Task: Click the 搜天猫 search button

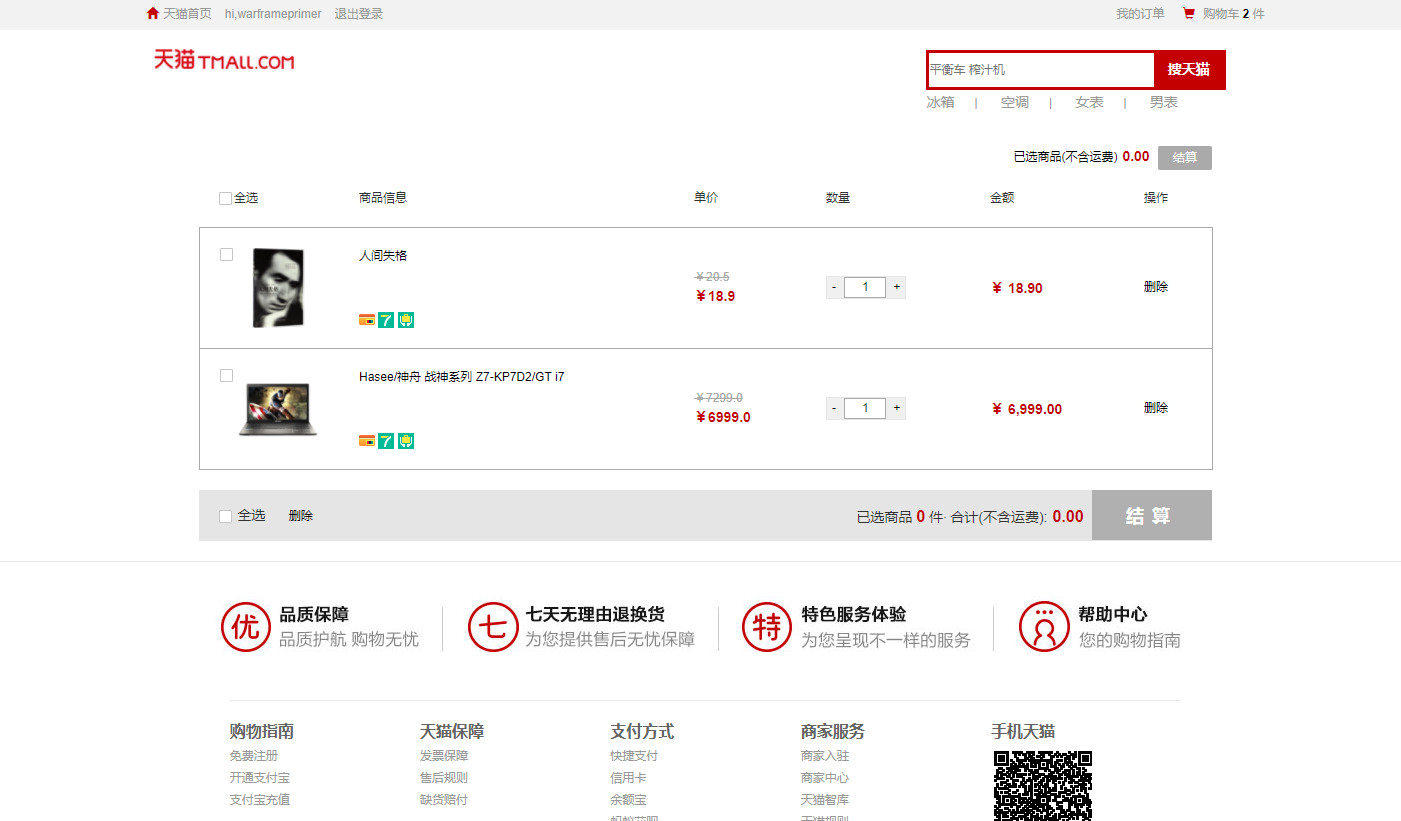Action: [1189, 70]
